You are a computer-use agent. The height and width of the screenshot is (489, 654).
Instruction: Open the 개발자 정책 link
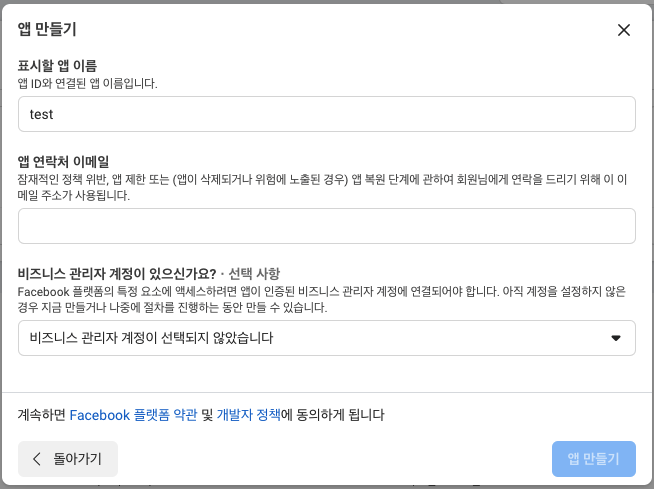pyautogui.click(x=249, y=415)
